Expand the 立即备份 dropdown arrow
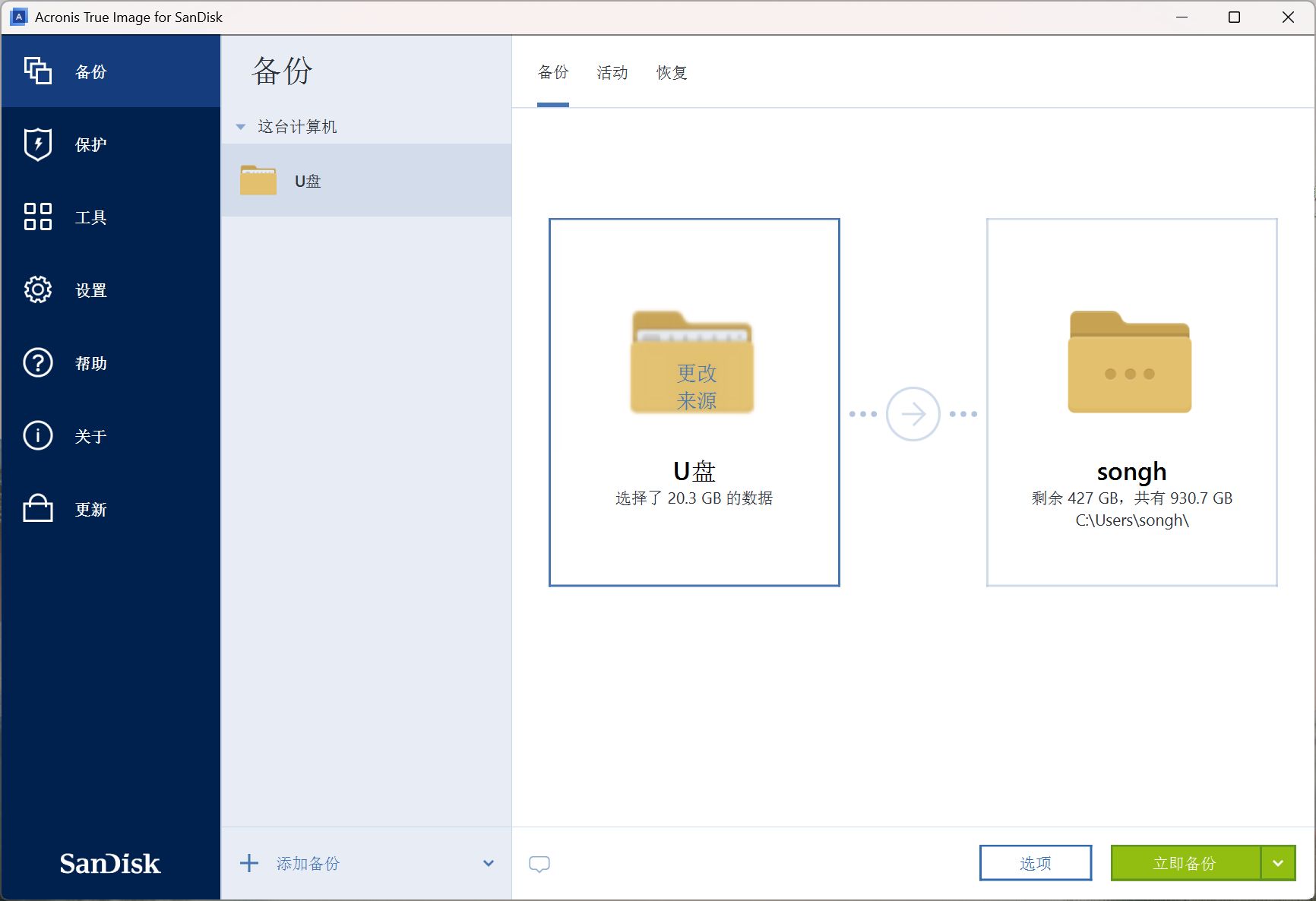Viewport: 1316px width, 901px height. coord(1279,863)
